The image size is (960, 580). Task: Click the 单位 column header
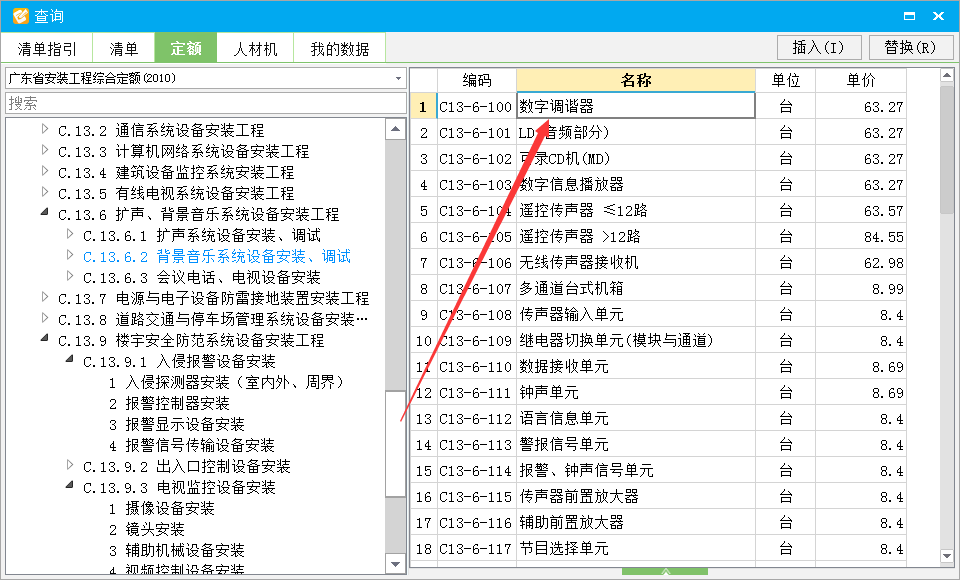click(786, 80)
